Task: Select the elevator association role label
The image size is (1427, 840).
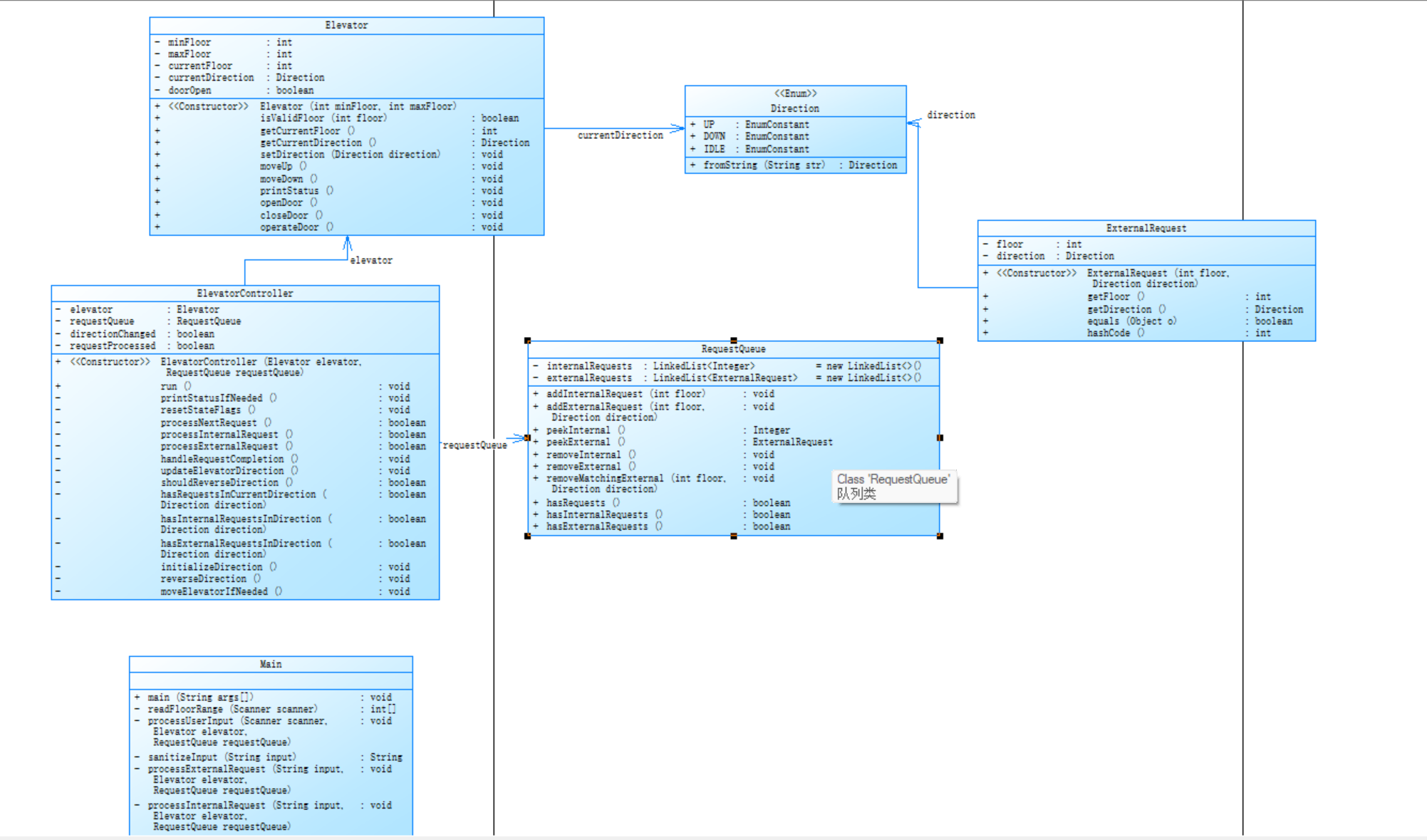Action: (371, 260)
